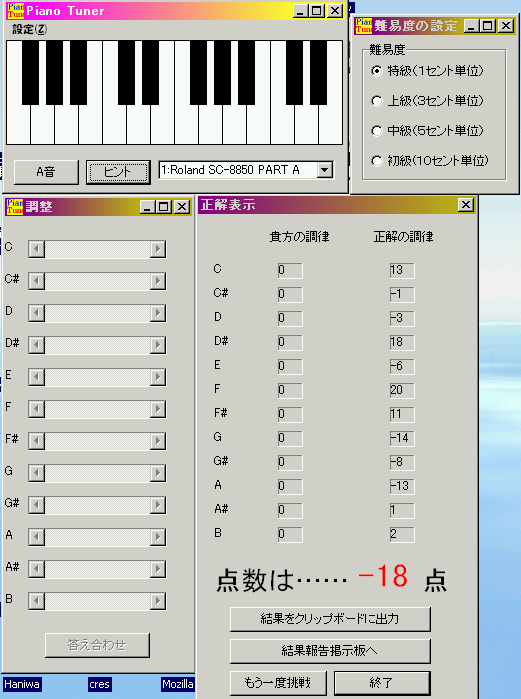This screenshot has width=521, height=699.
Task: Click left arrow of D# tuning slider
Action: click(x=37, y=345)
